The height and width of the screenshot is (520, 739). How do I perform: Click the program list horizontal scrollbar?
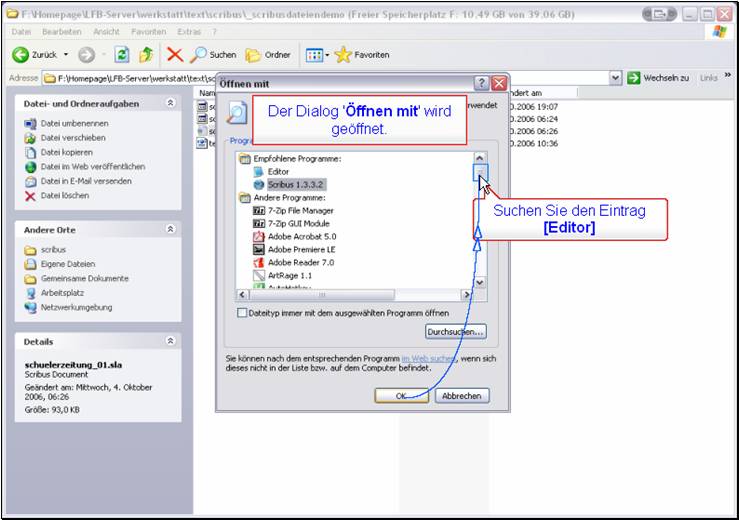[x=320, y=296]
